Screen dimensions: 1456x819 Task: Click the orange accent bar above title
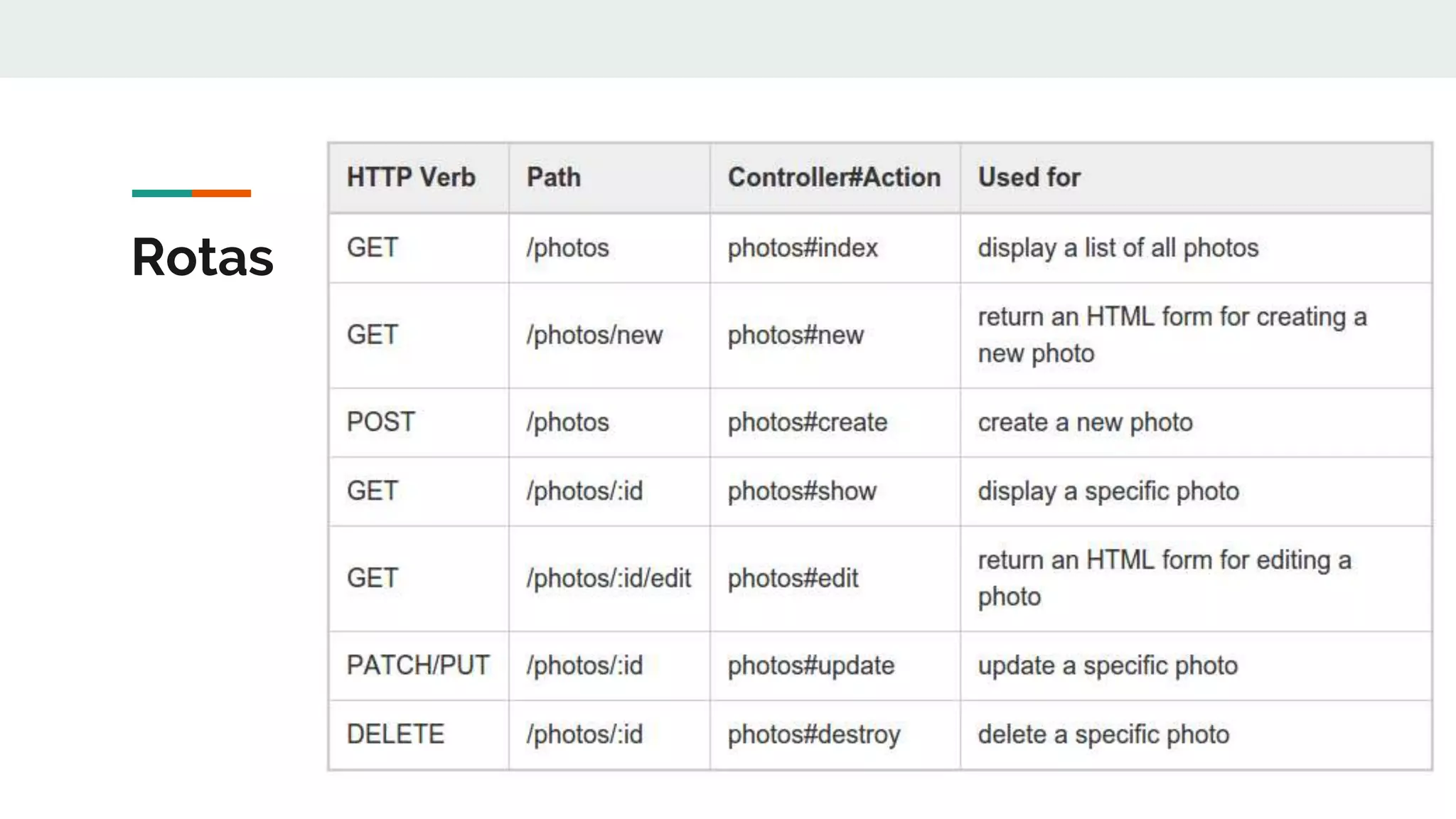(x=221, y=193)
